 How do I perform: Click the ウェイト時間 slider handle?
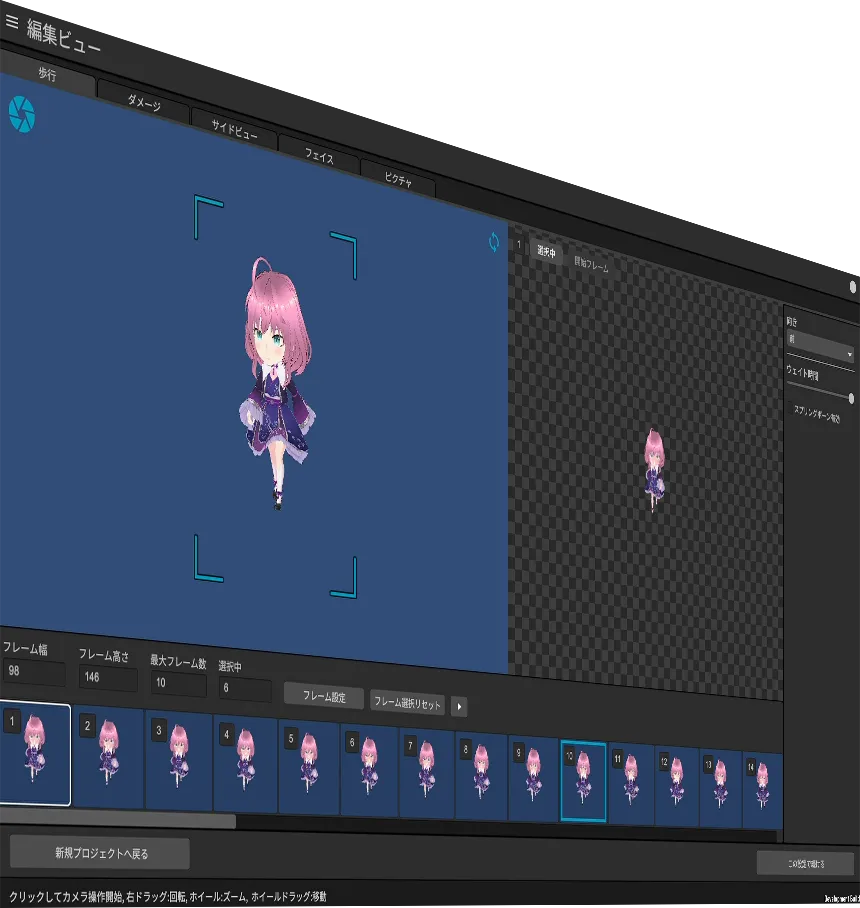point(851,398)
